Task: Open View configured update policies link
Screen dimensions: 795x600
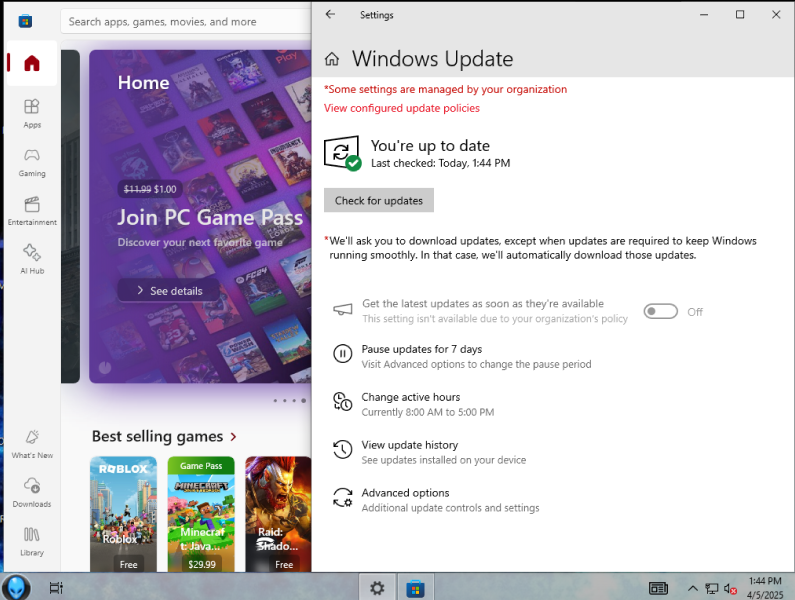Action: coord(402,108)
